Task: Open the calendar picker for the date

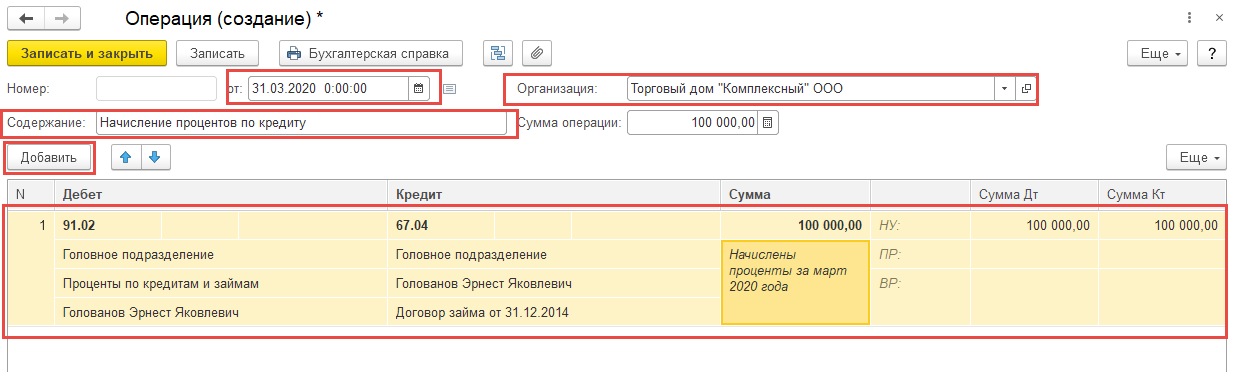Action: coord(419,88)
